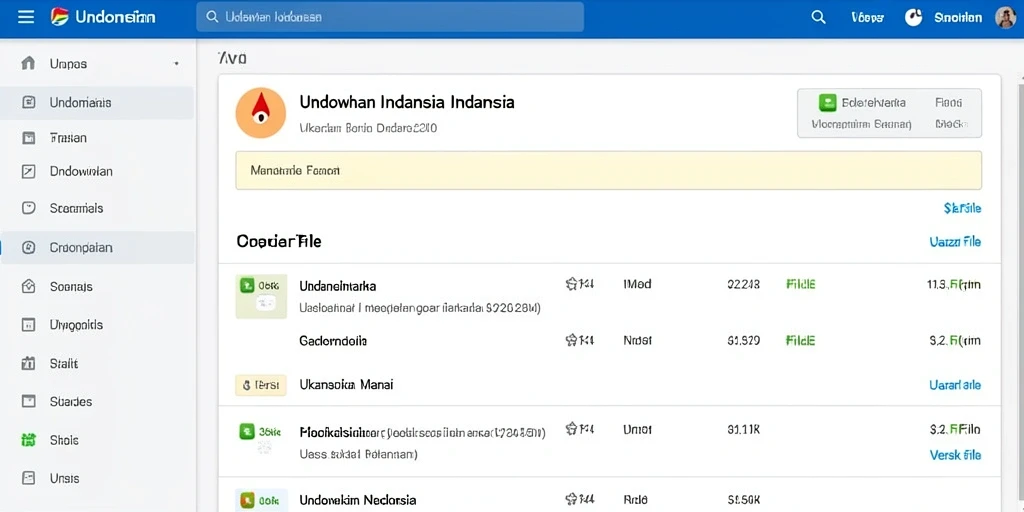This screenshot has height=512, width=1024.
Task: Click the green icon in the top-right box
Action: tap(827, 103)
